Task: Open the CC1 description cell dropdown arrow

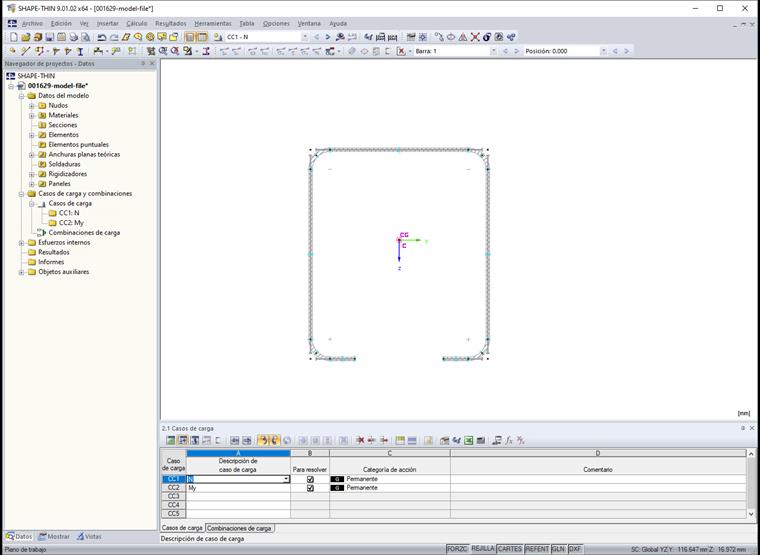Action: [x=286, y=479]
